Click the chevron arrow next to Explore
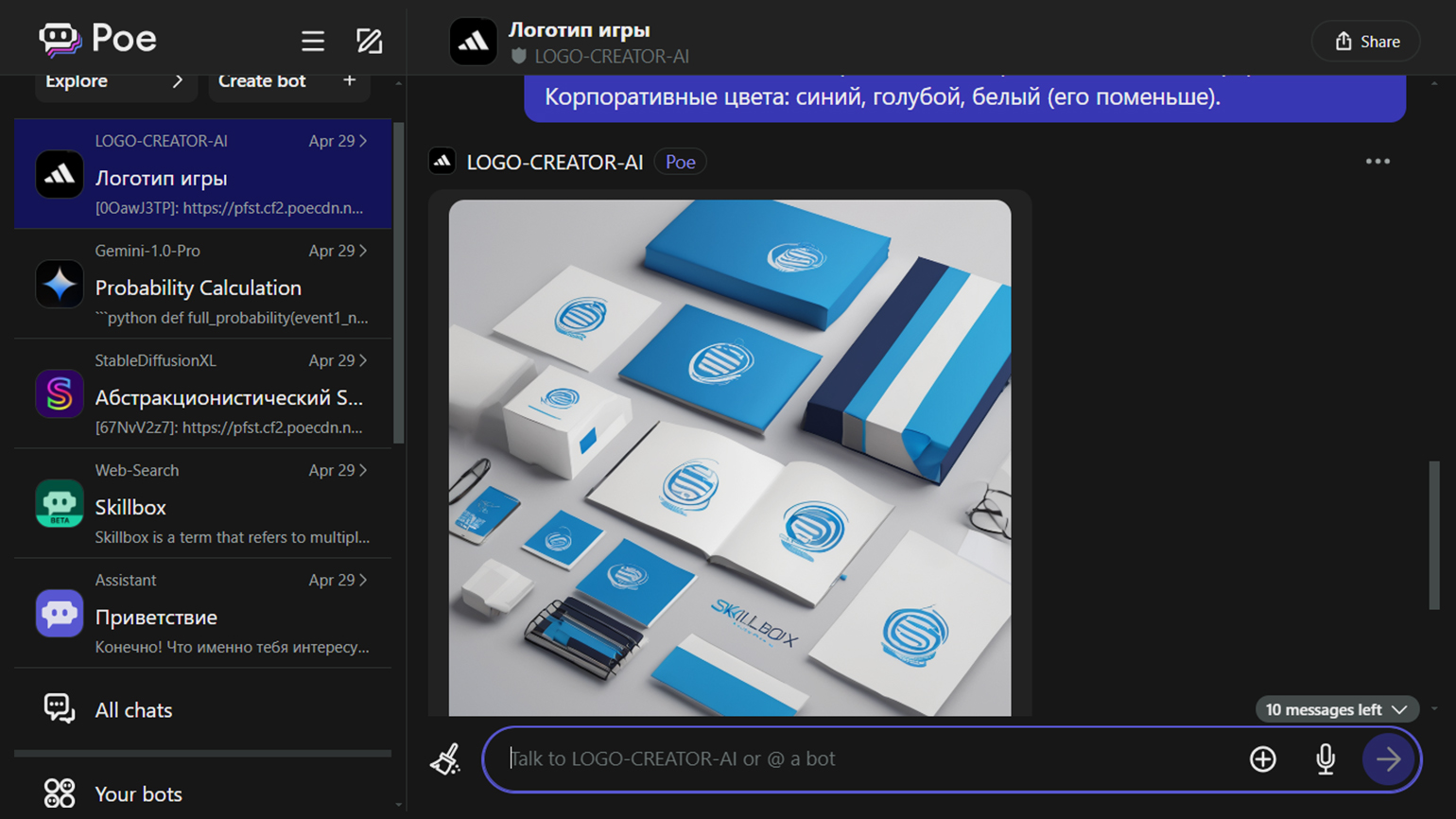The width and height of the screenshot is (1456, 819). [177, 81]
